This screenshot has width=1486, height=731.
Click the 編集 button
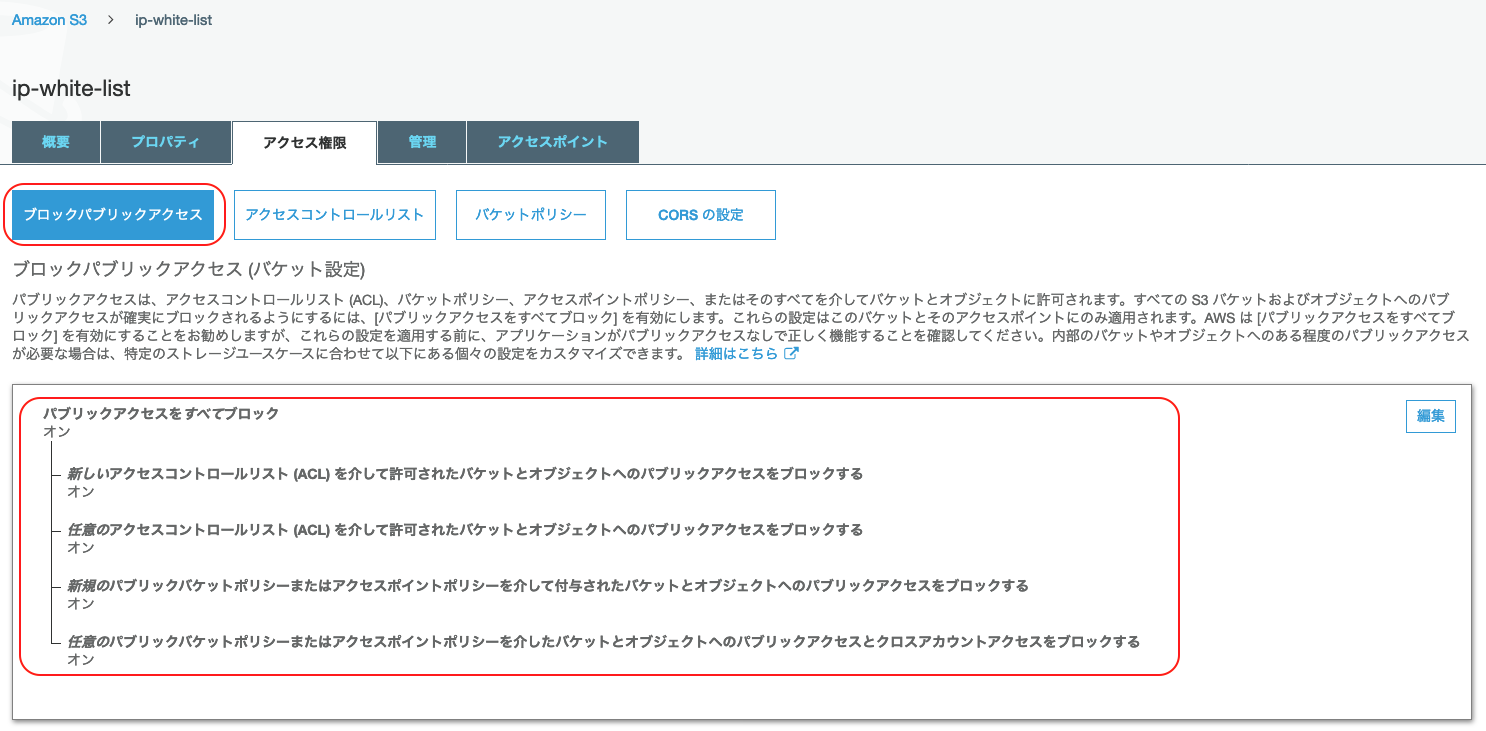coord(1431,416)
